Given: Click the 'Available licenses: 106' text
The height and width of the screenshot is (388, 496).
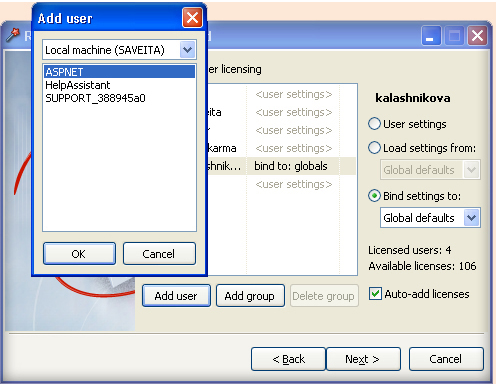Looking at the screenshot, I should (422, 266).
